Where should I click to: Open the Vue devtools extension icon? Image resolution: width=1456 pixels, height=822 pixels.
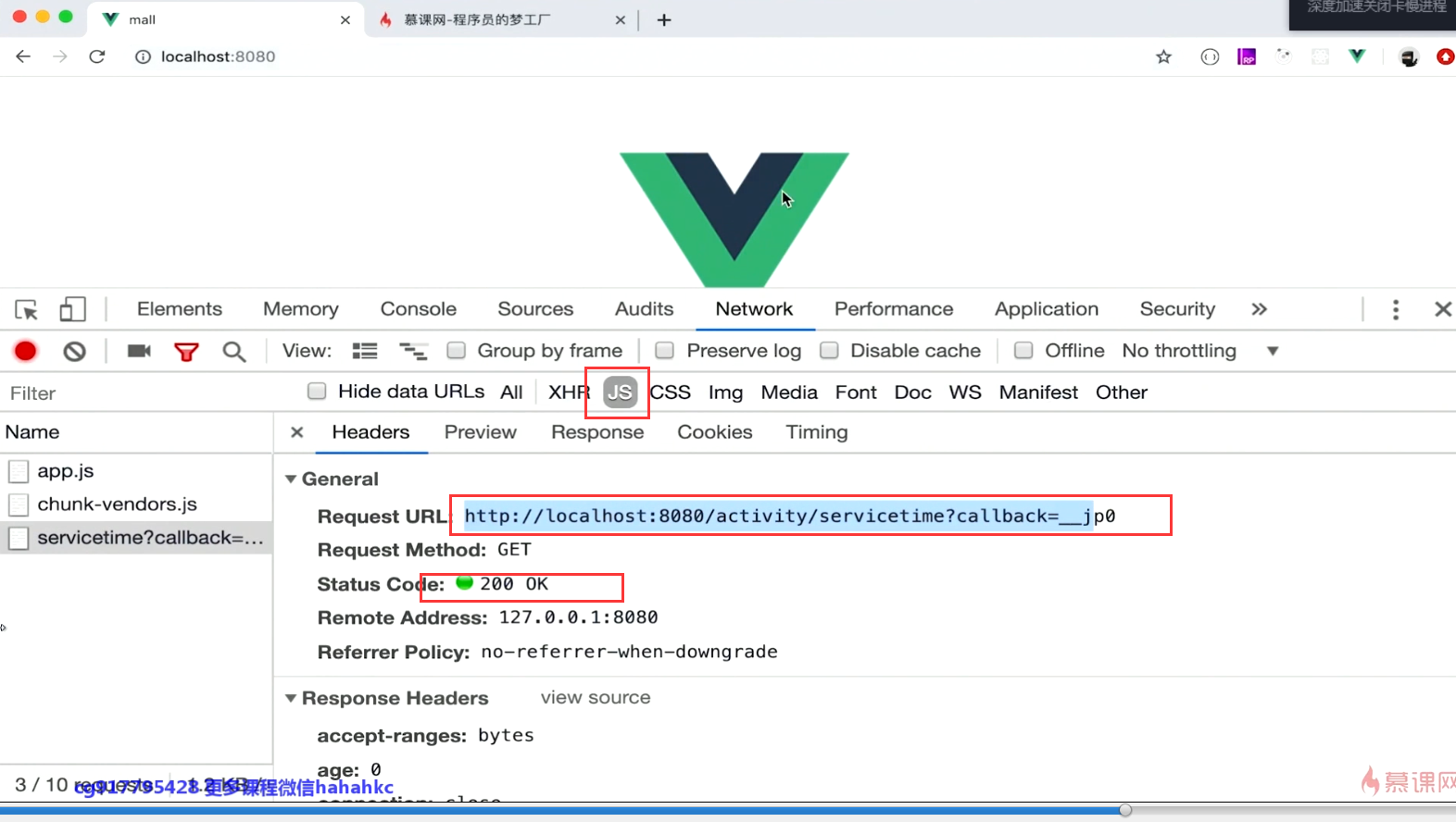coord(1357,56)
